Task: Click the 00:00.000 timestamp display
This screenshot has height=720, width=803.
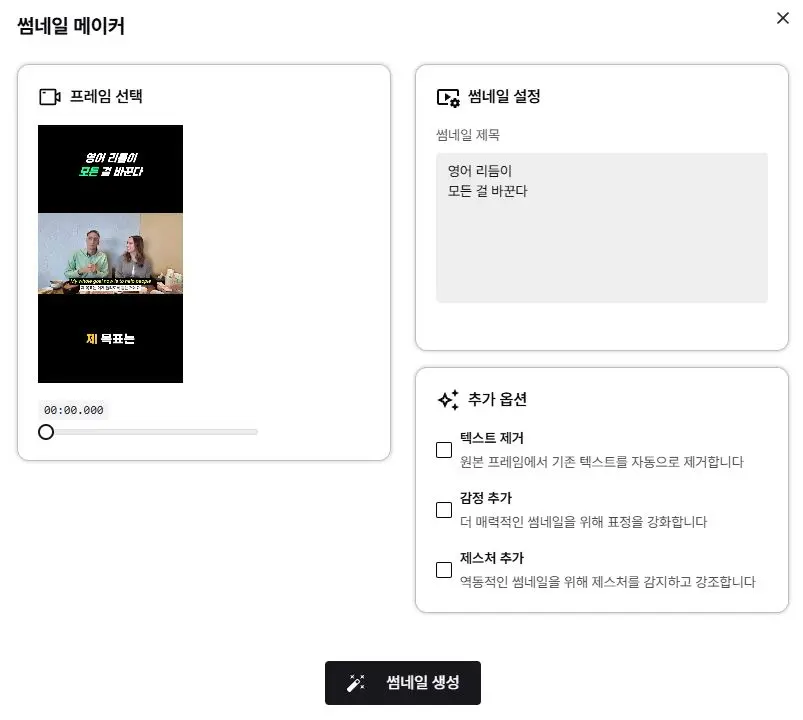Action: pyautogui.click(x=73, y=410)
